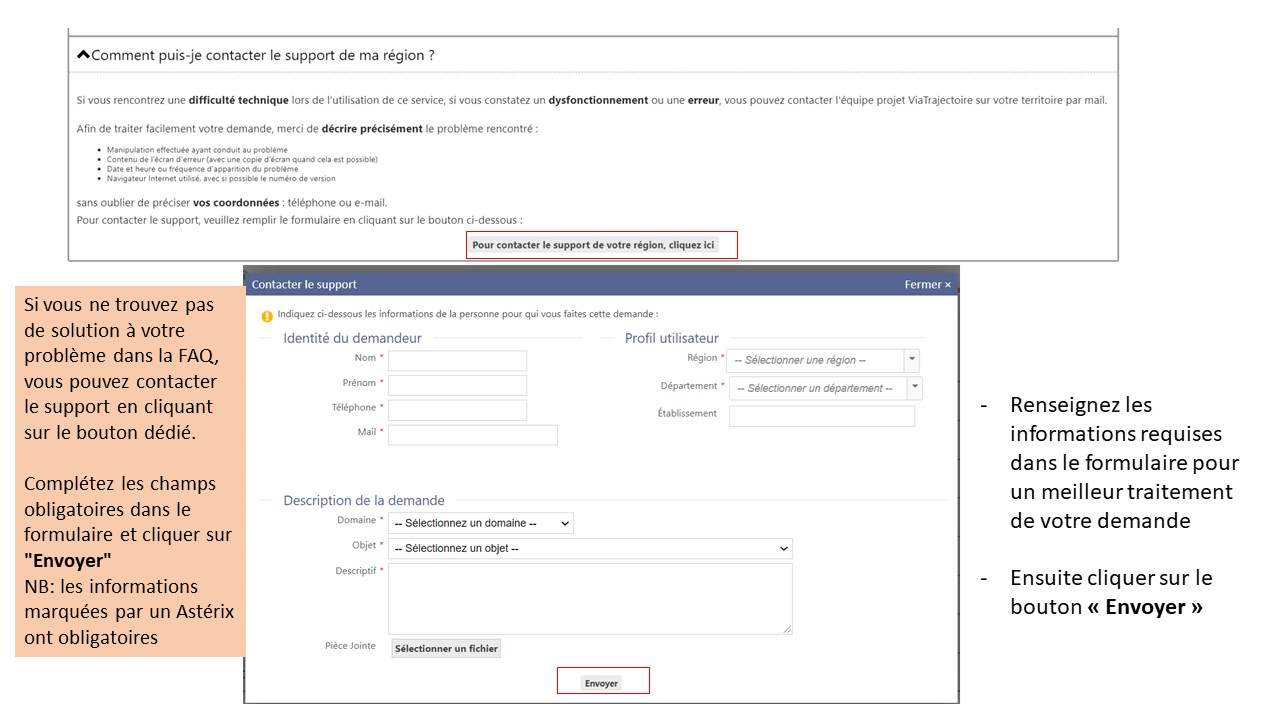
Task: Click the Mail input field
Action: [x=472, y=435]
